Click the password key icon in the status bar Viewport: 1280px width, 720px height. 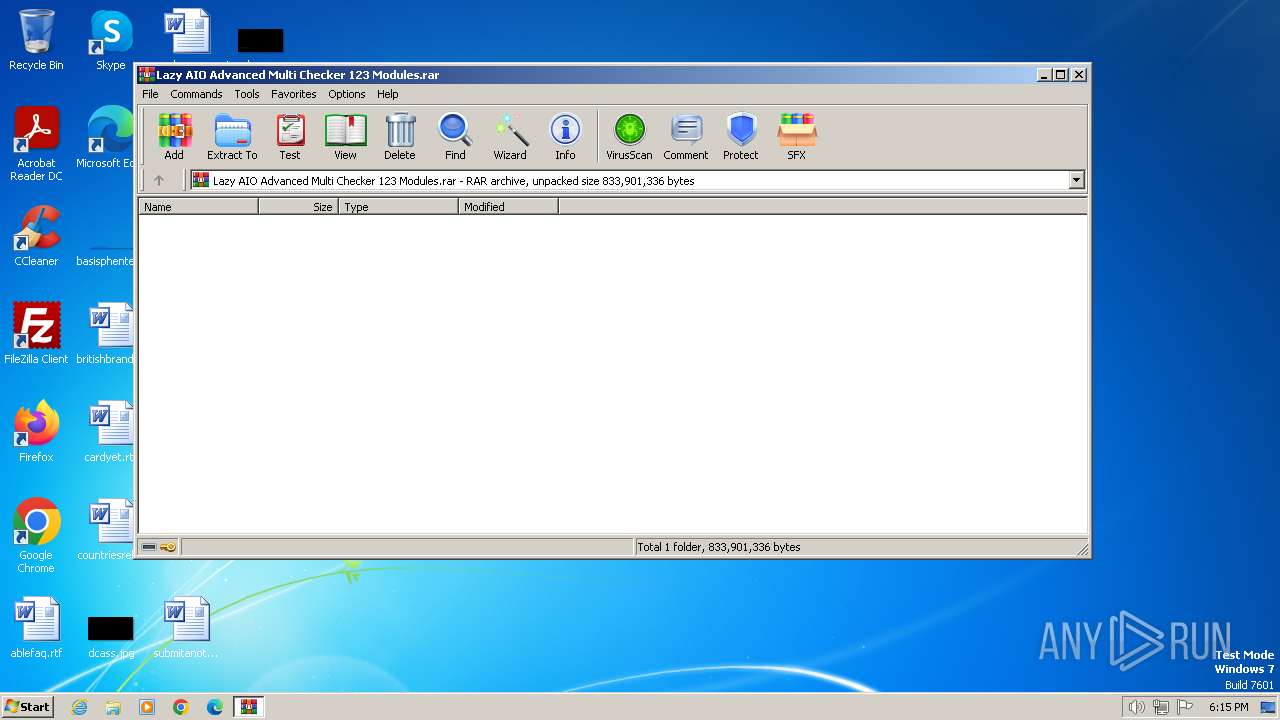pos(168,547)
